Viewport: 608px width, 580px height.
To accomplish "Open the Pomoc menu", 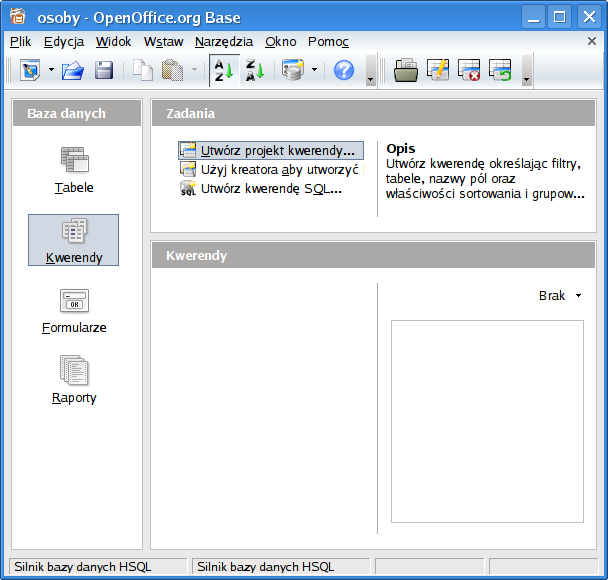I will point(328,41).
